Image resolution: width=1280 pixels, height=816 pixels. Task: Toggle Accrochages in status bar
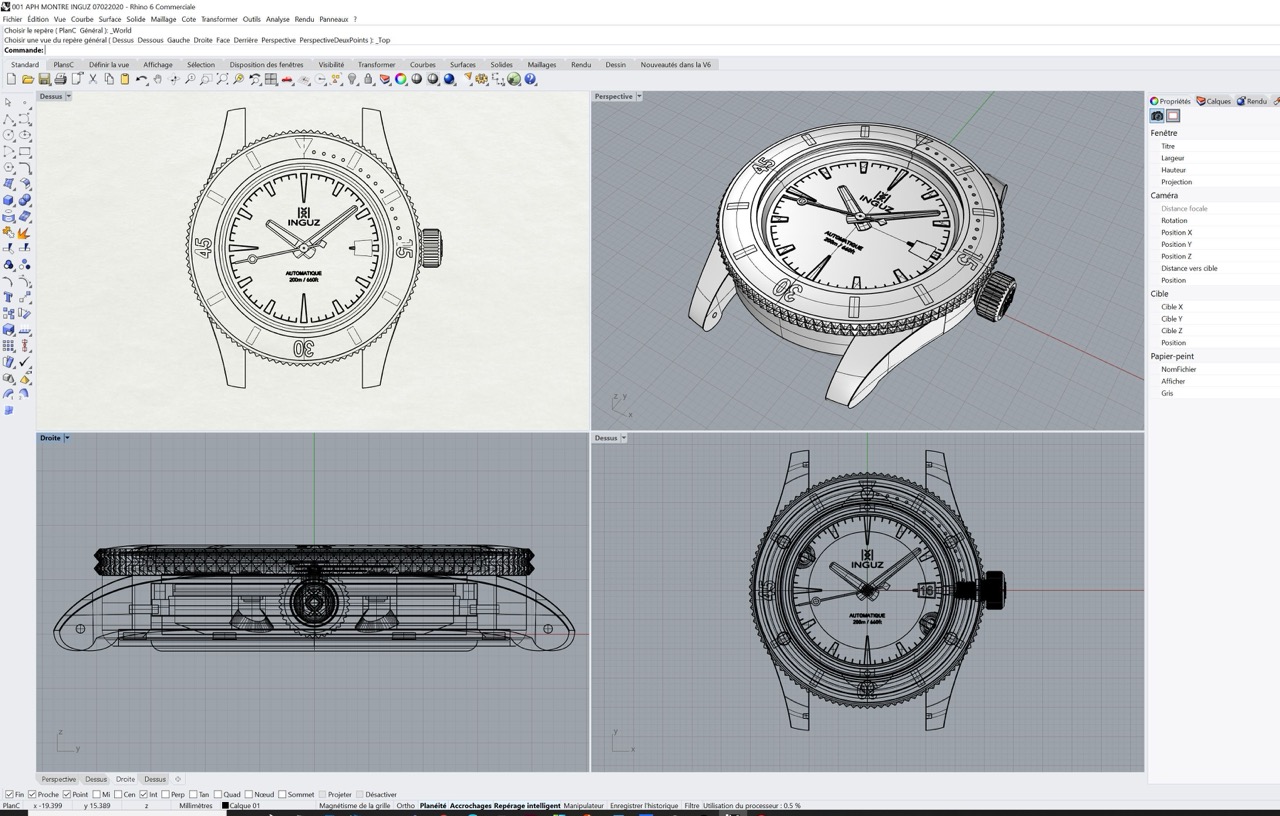tap(470, 805)
